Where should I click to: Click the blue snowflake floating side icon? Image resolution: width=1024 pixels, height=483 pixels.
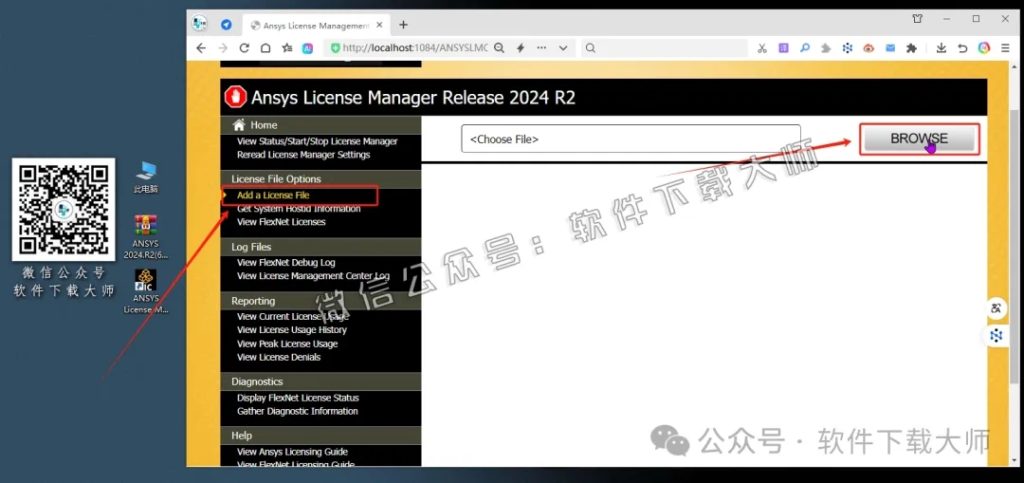click(996, 335)
